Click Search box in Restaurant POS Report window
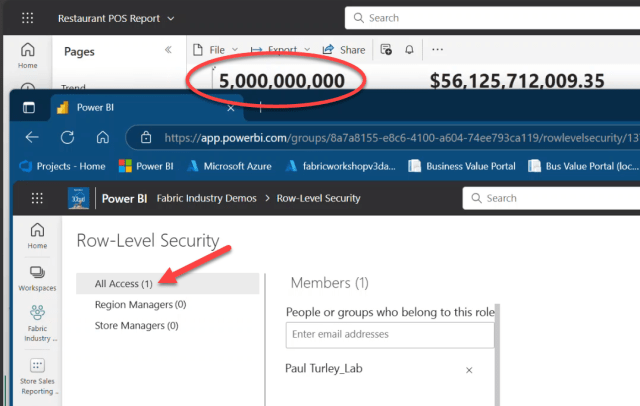 coord(492,18)
